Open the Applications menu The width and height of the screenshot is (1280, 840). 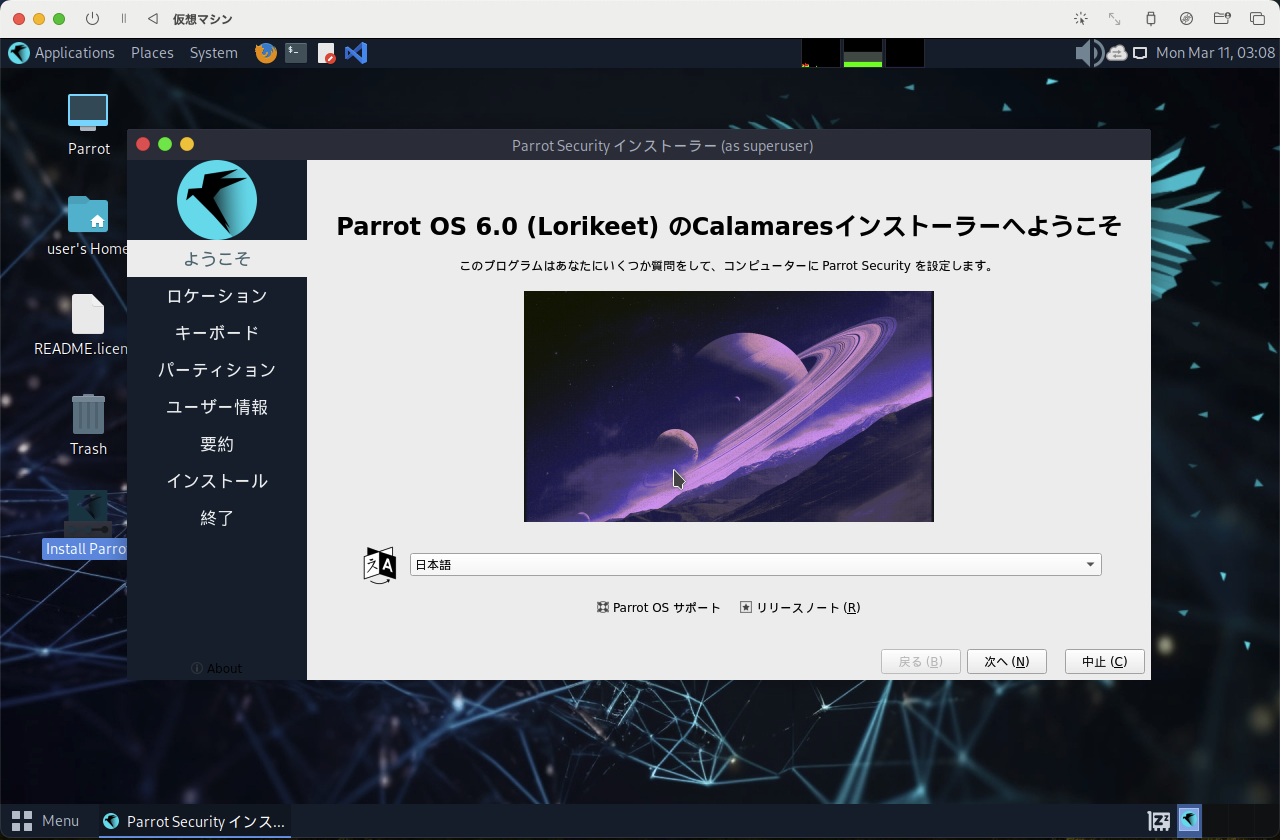[74, 53]
